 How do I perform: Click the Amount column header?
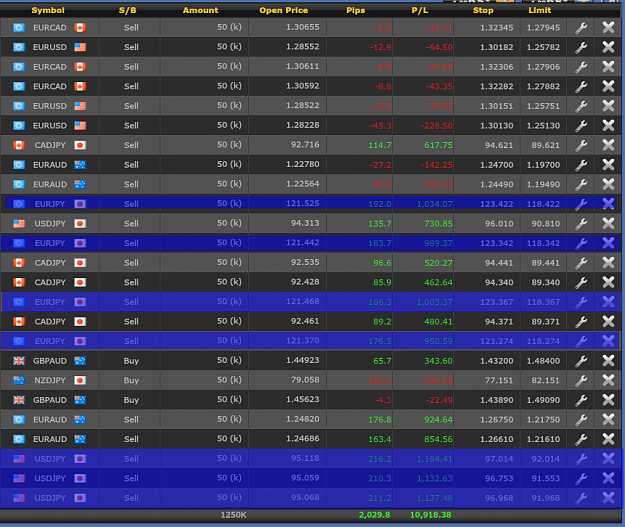point(200,10)
